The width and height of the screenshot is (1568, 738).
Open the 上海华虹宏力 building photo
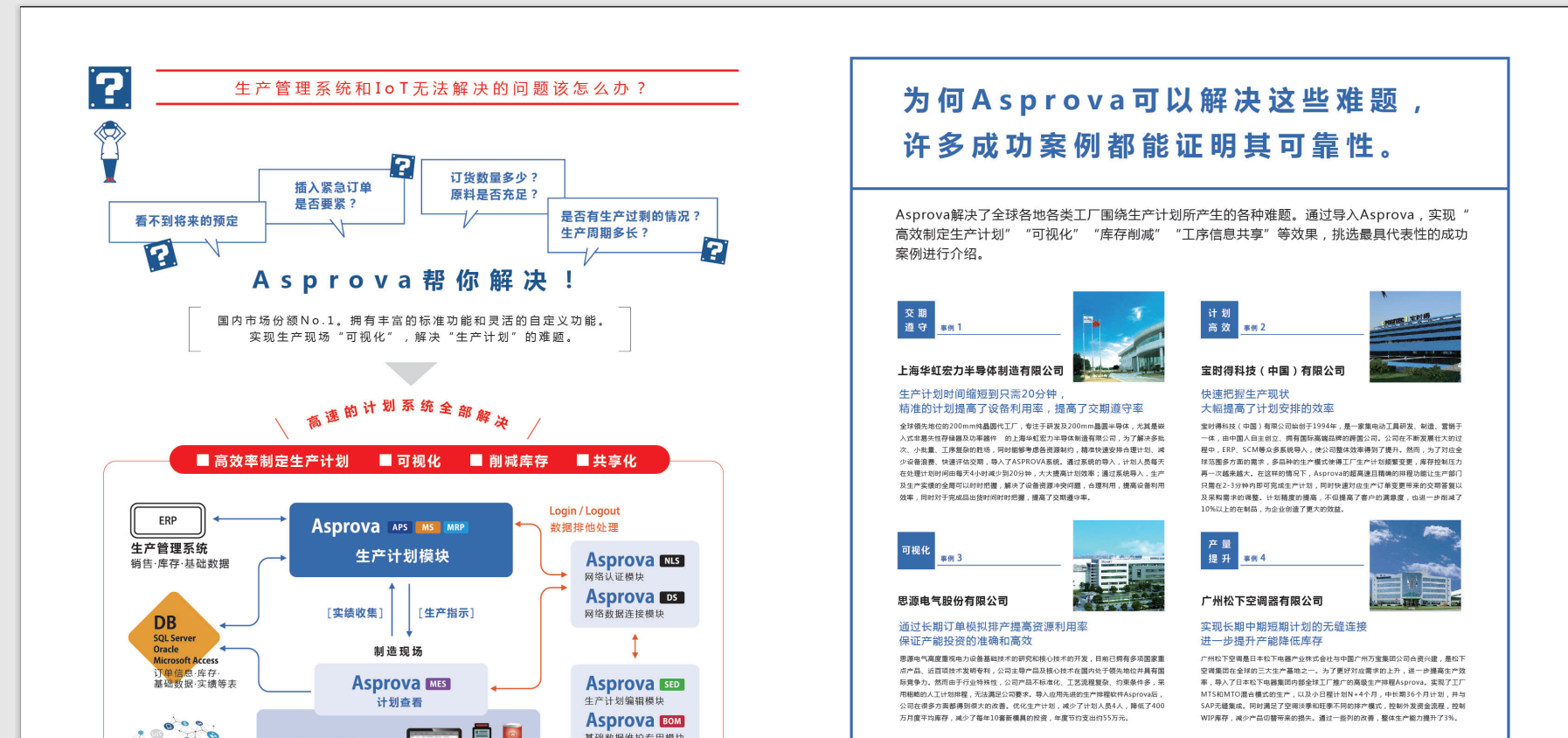(1119, 337)
